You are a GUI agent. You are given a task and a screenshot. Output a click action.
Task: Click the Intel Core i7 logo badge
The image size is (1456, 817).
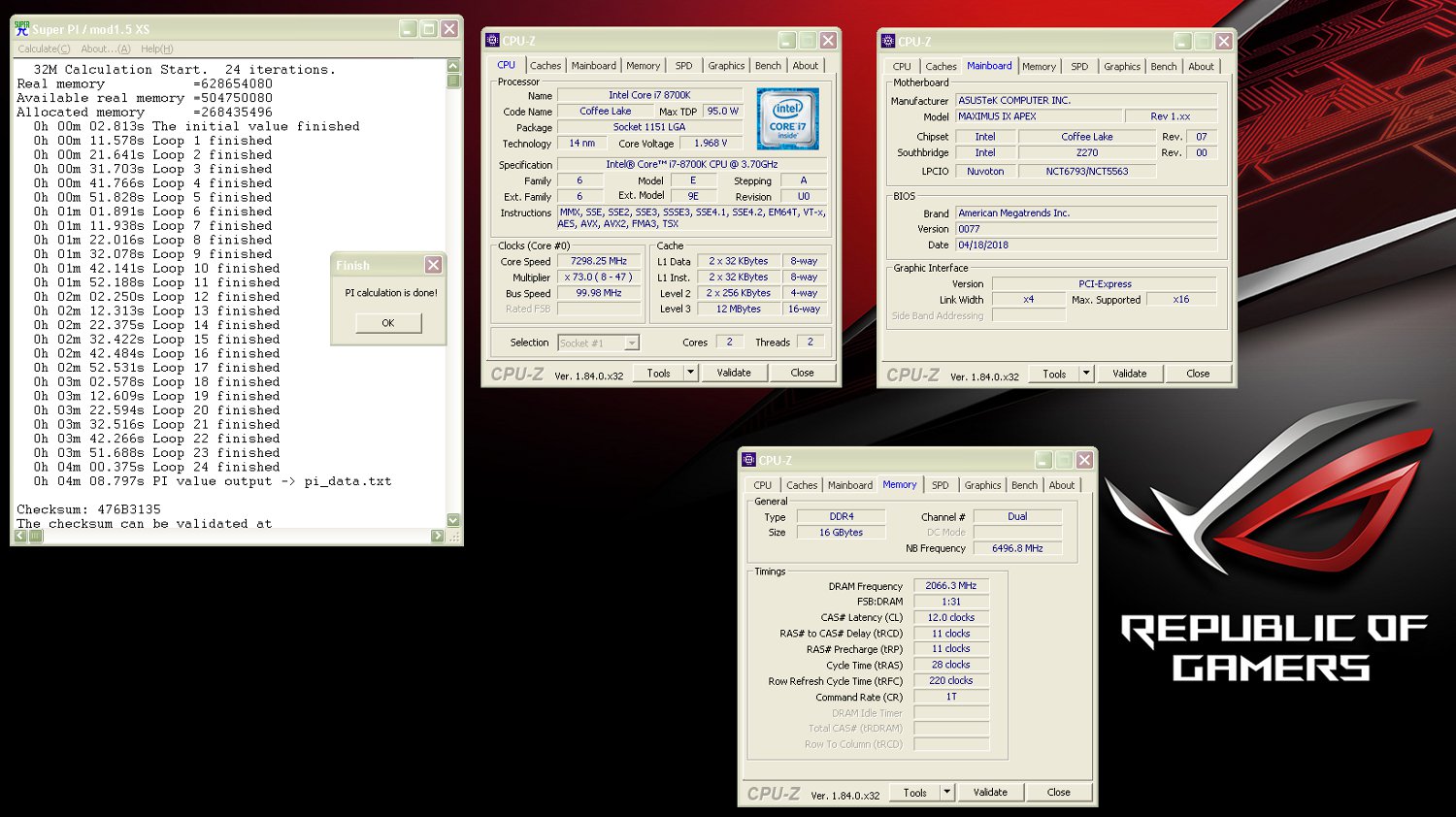788,118
